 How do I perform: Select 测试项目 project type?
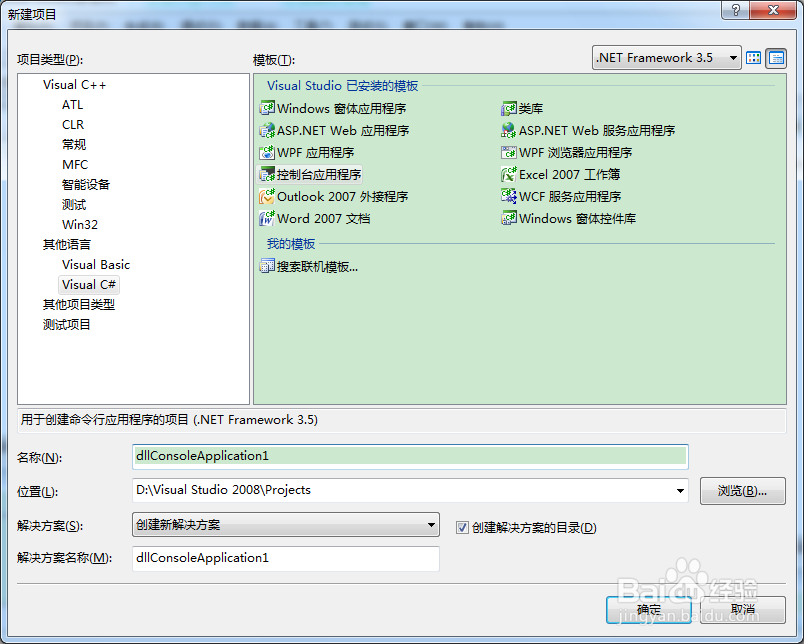[67, 324]
